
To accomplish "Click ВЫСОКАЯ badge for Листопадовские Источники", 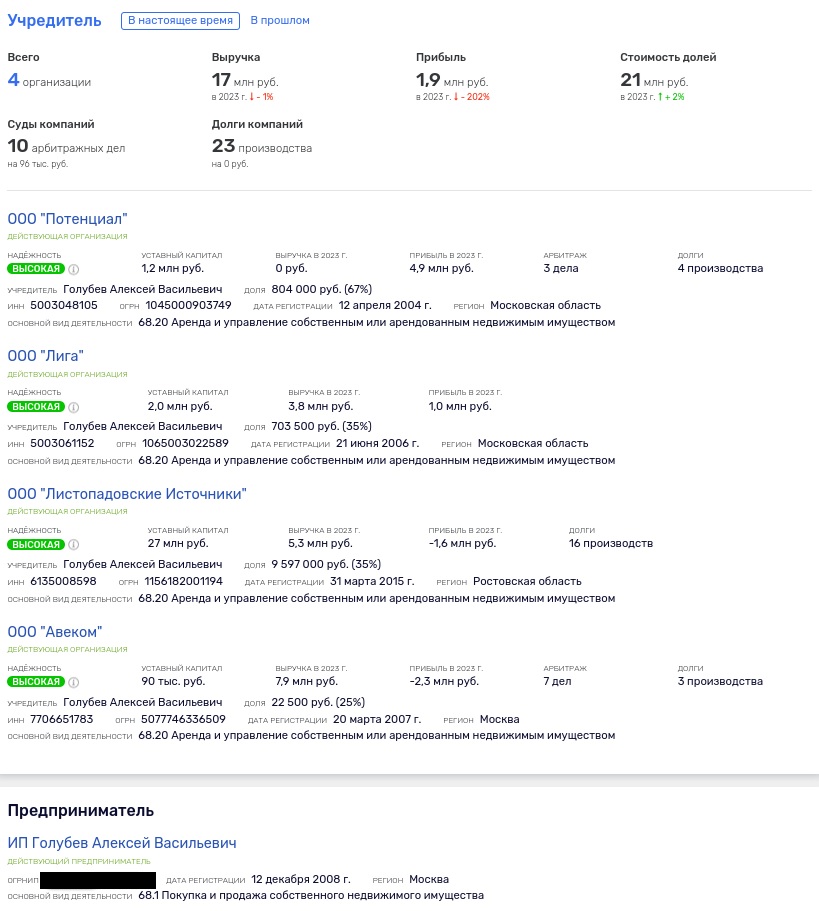I will click(x=36, y=544).
